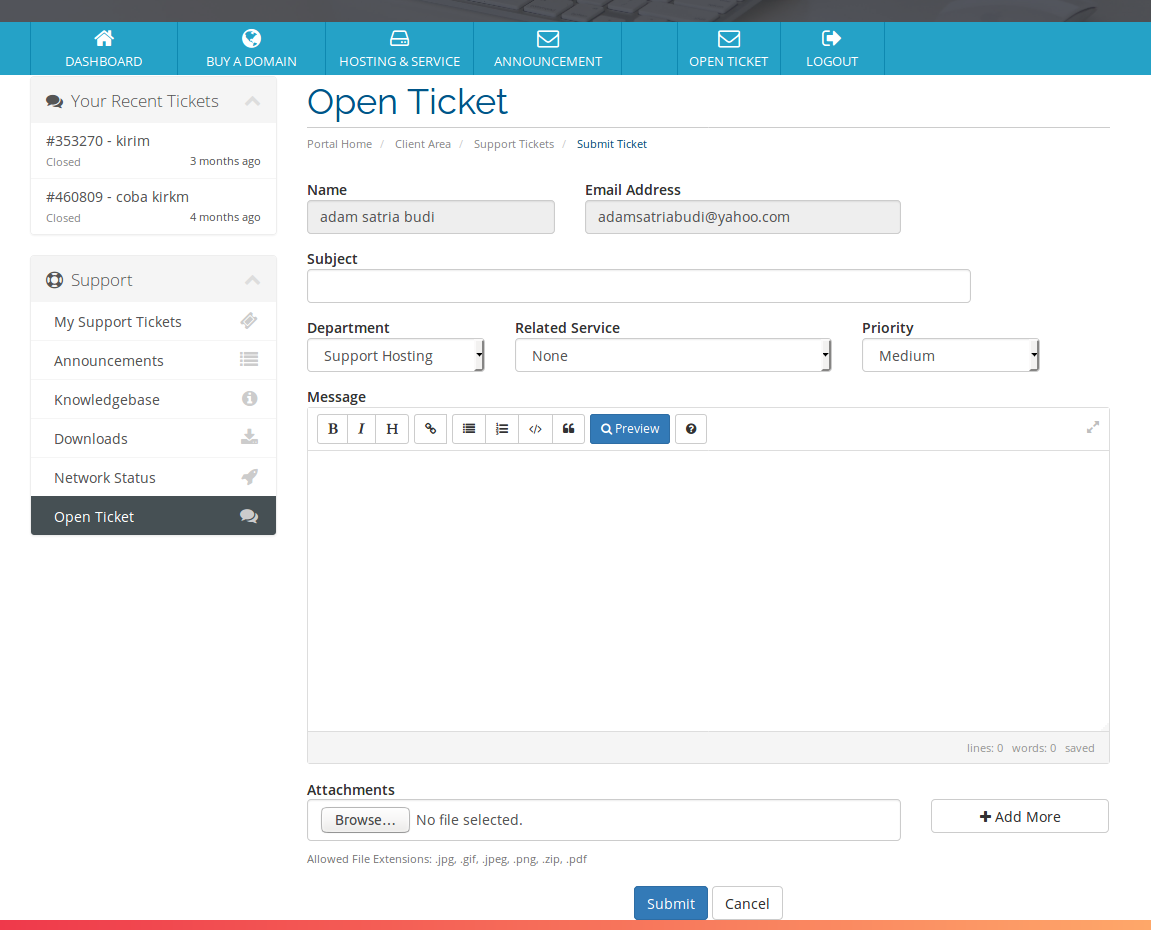Click the Subject input field
The image size is (1151, 930).
click(x=638, y=286)
